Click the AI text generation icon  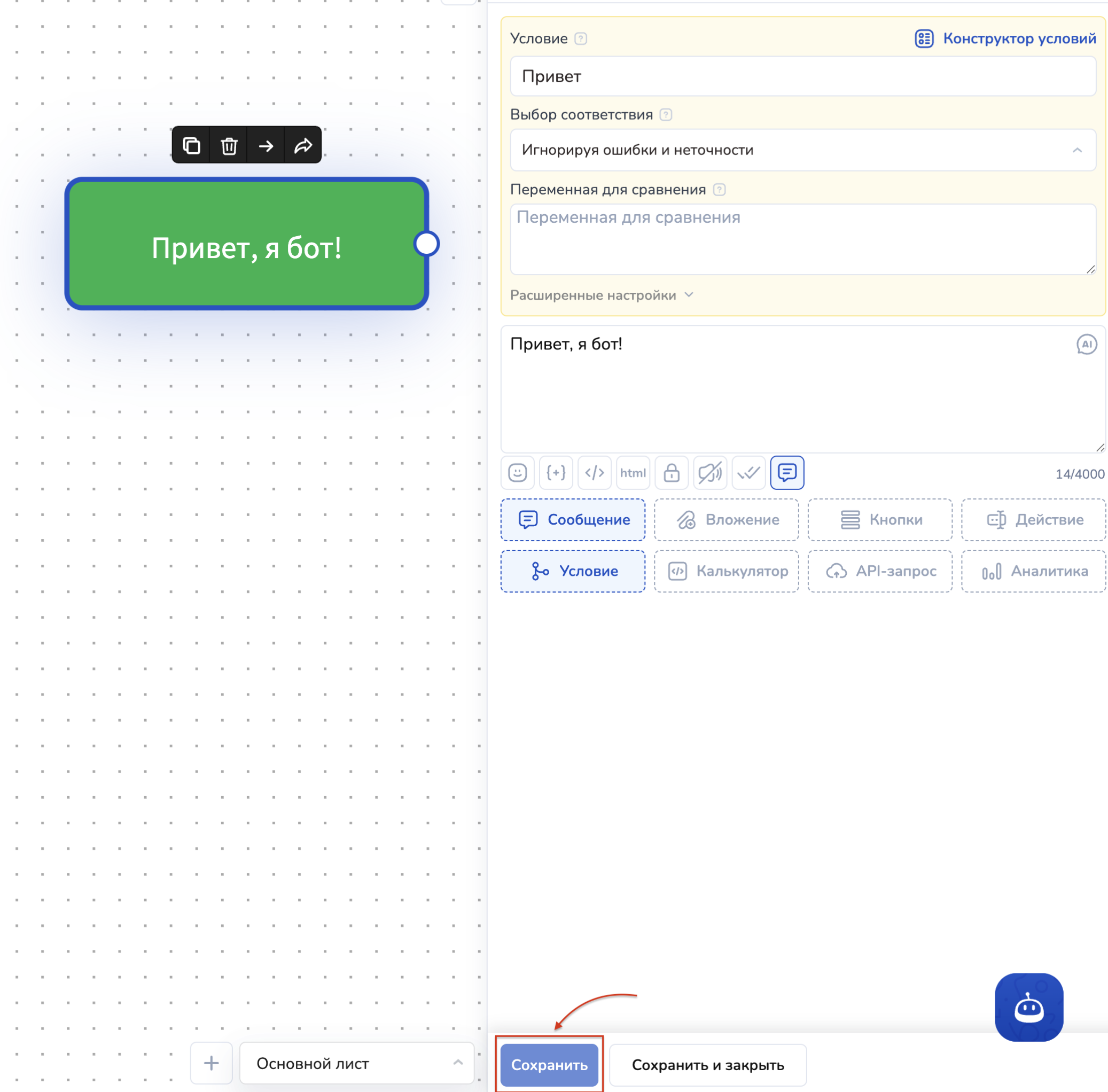(1086, 344)
